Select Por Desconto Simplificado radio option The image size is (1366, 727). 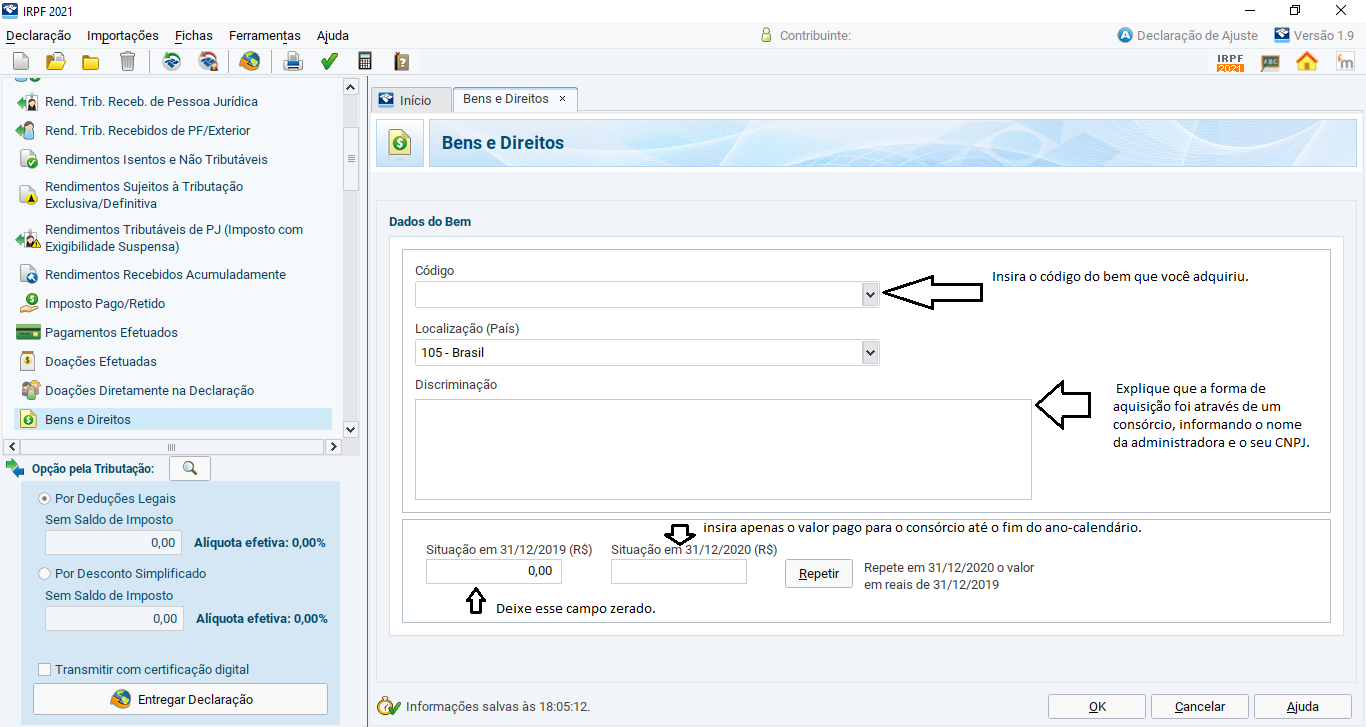[x=44, y=574]
